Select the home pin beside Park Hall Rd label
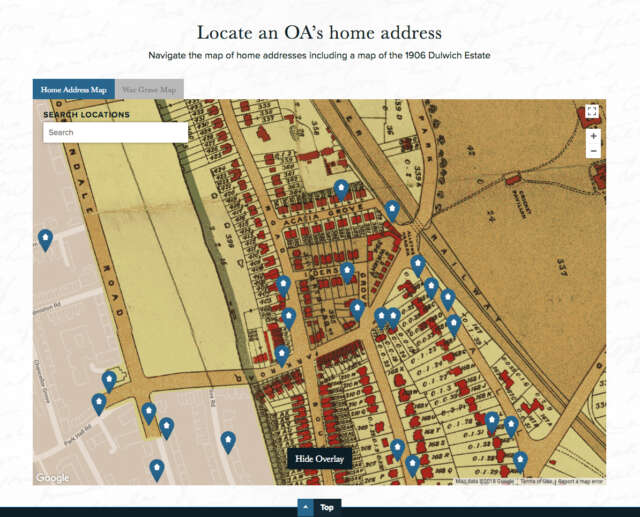Viewport: 640px width, 517px height. 99,404
